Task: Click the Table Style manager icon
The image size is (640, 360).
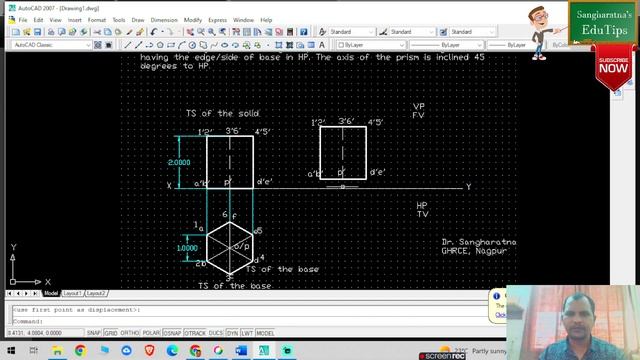Action: 443,32
